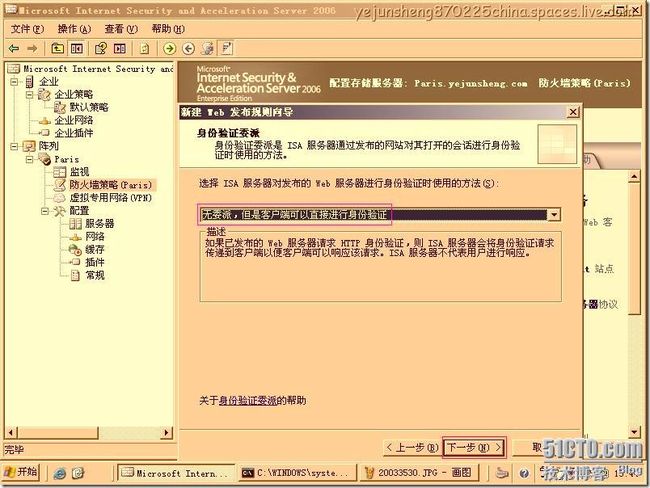650x488 pixels.
Task: Open 监视 in the tree
Action: [79, 172]
